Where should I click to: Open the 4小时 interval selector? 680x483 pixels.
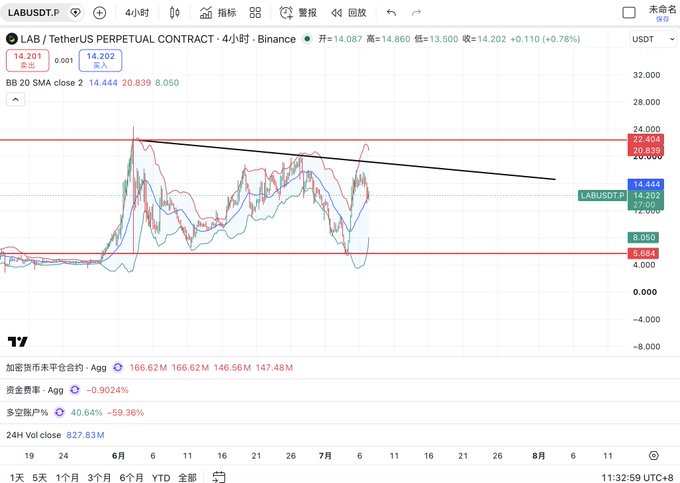137,13
